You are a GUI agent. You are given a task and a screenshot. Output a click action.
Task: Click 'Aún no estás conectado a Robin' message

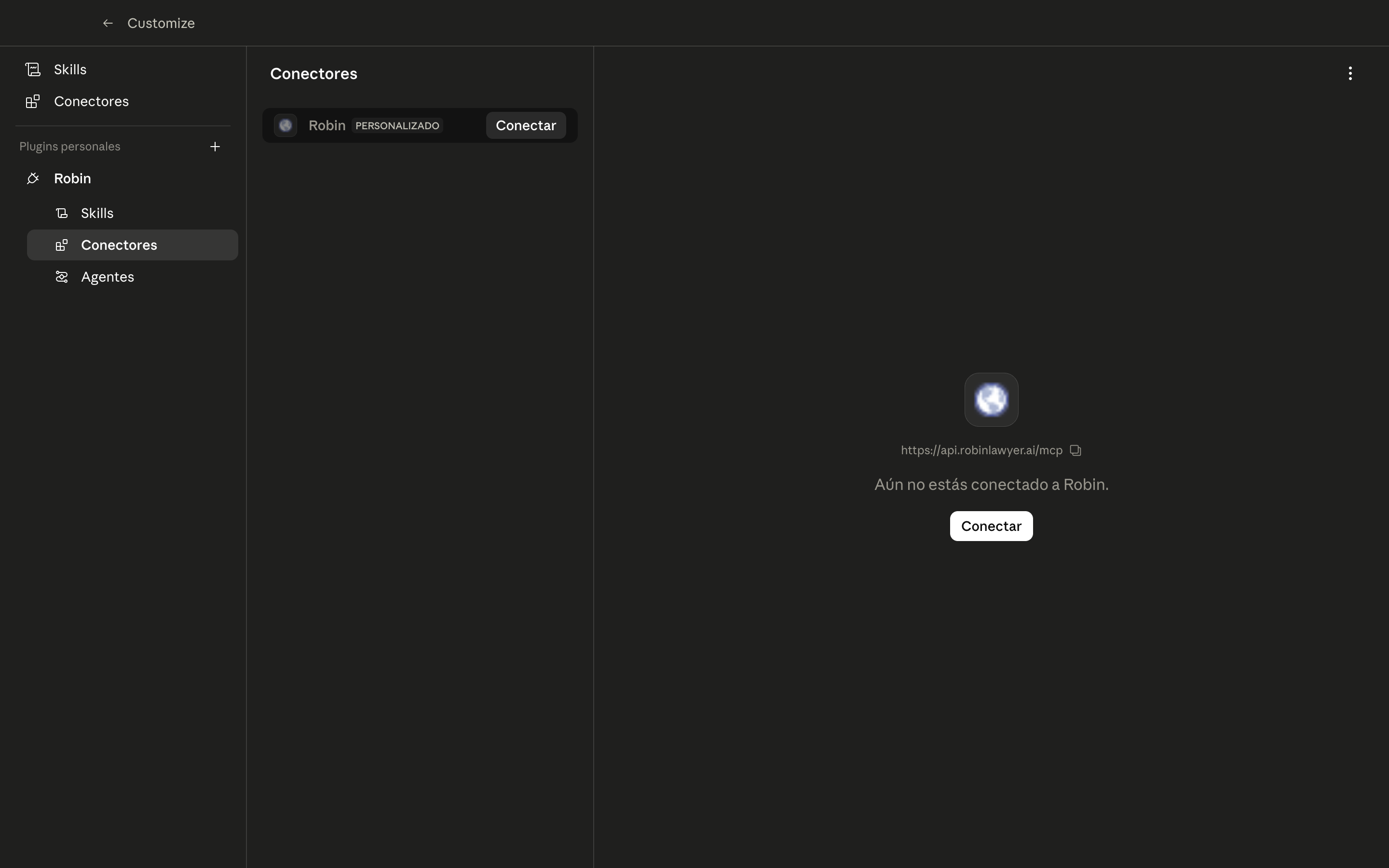point(991,485)
